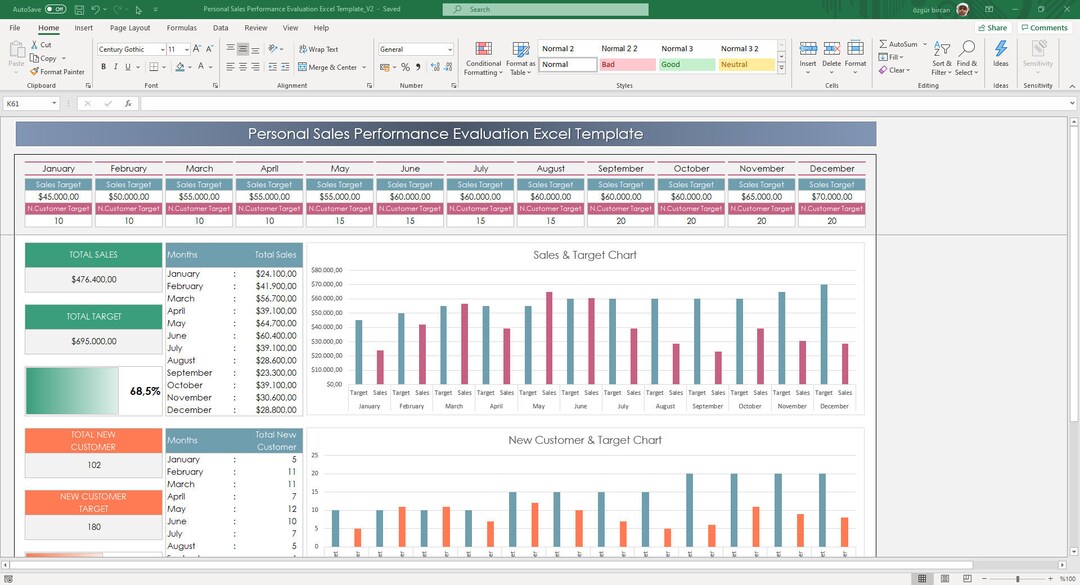1080x585 pixels.
Task: Click the Share button
Action: (x=991, y=27)
